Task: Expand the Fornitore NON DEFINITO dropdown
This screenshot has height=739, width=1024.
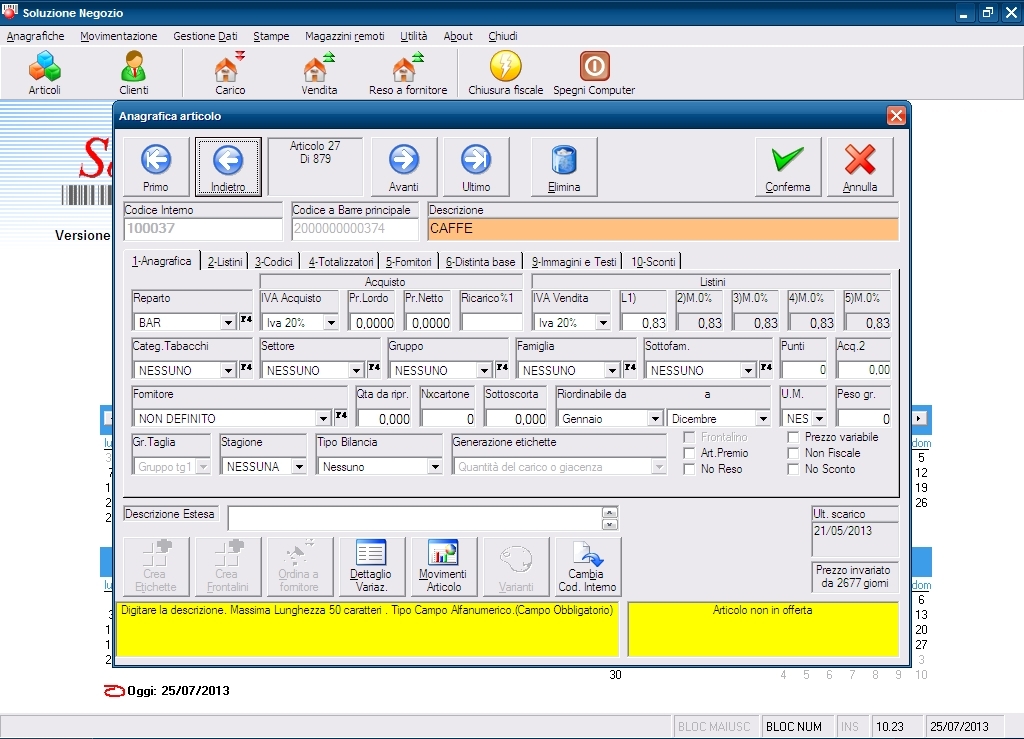Action: coord(323,418)
